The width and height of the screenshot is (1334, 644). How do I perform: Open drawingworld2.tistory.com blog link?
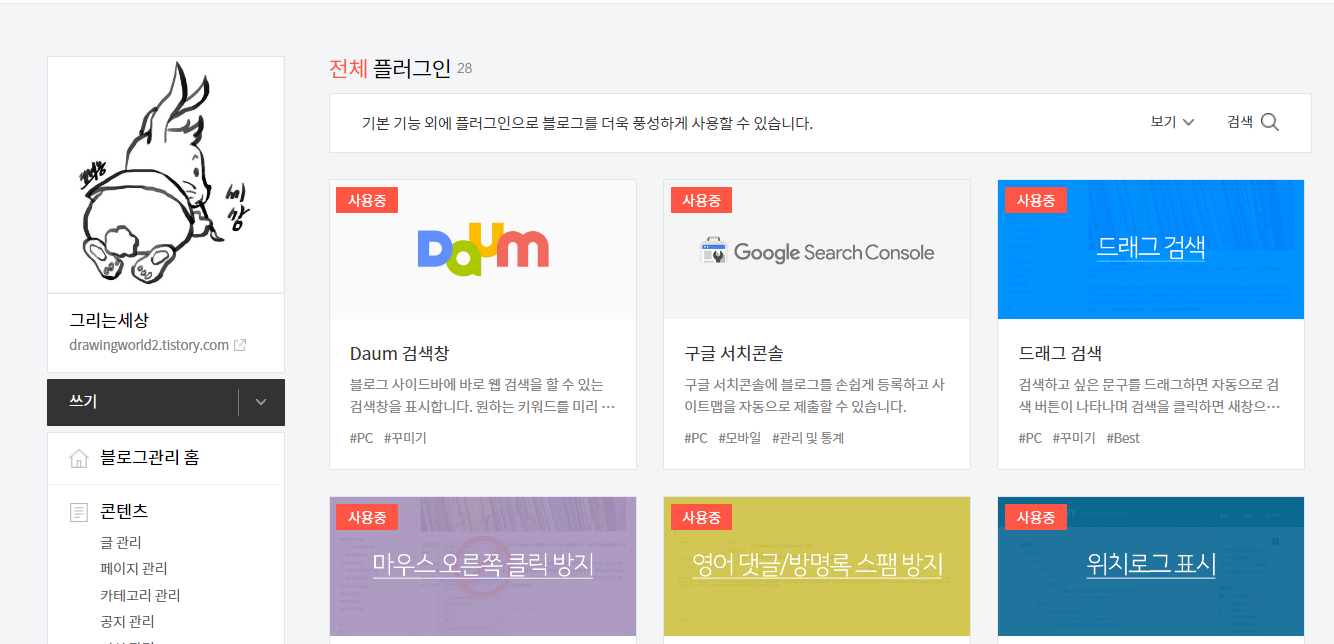point(149,345)
